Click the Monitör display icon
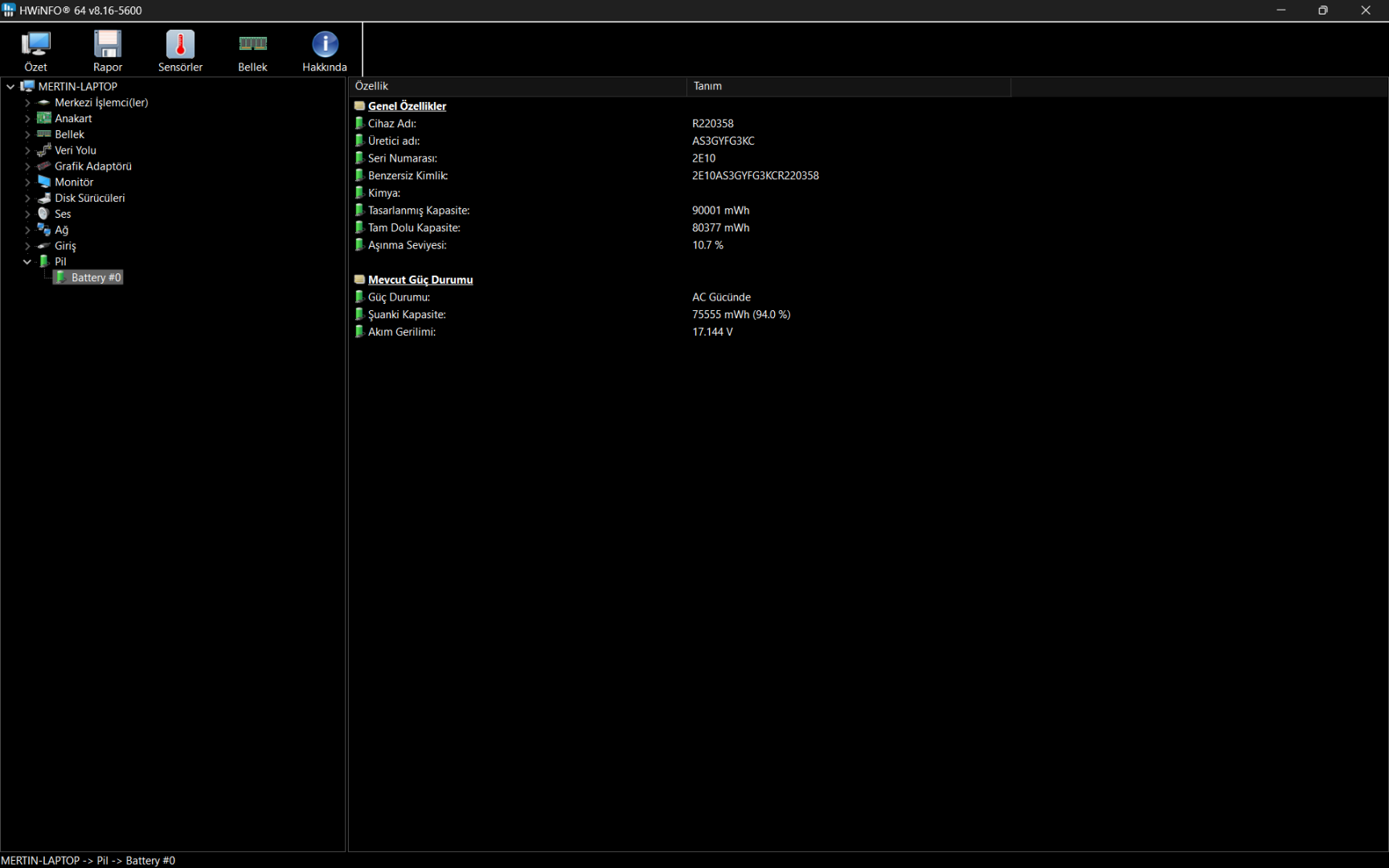The image size is (1389, 868). click(44, 182)
